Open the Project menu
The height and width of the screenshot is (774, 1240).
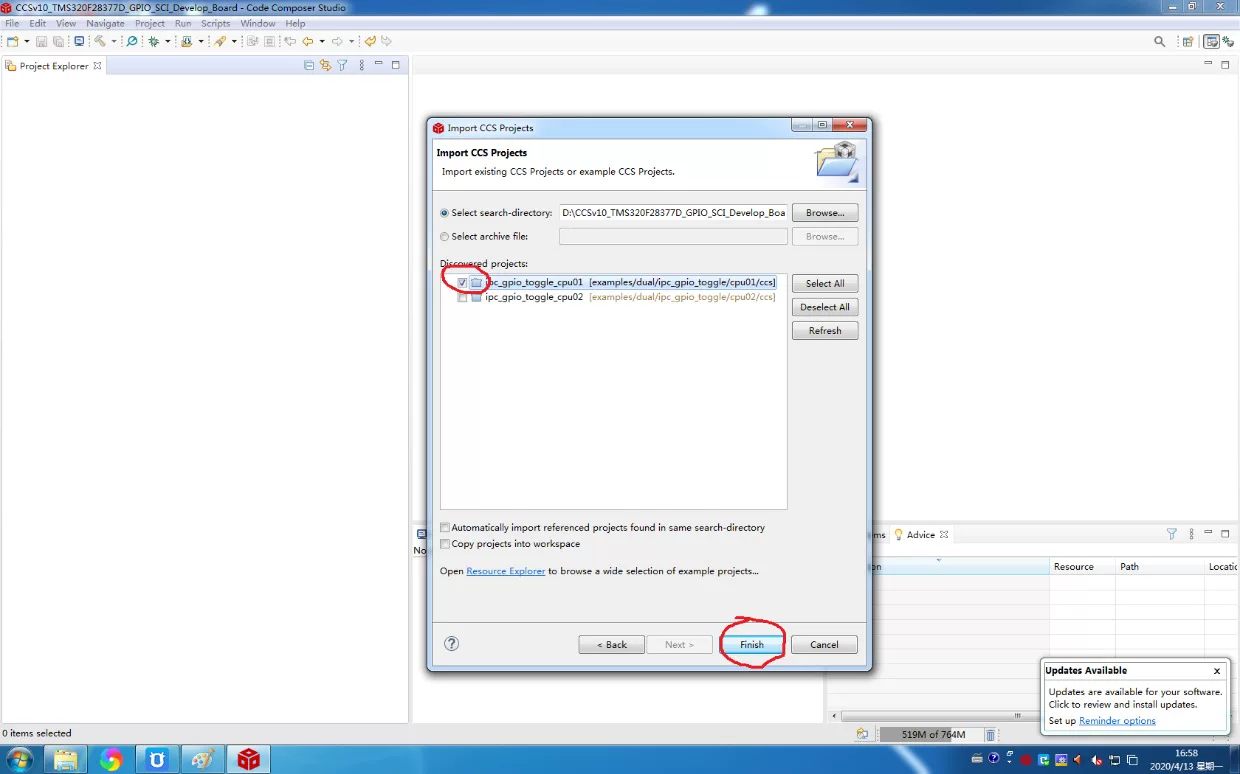[x=150, y=23]
